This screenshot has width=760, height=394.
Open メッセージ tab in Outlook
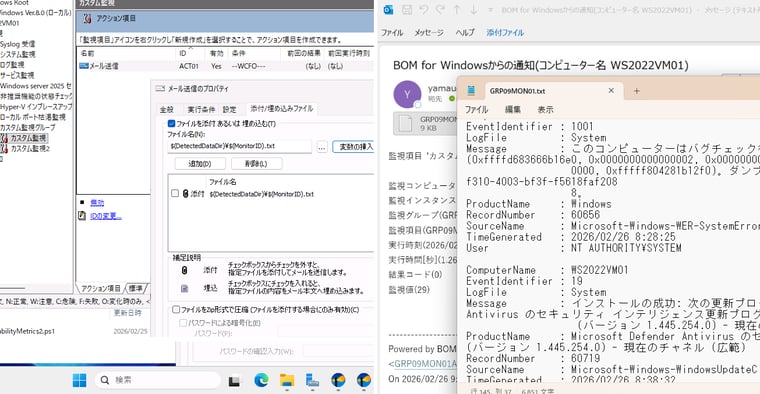428,32
